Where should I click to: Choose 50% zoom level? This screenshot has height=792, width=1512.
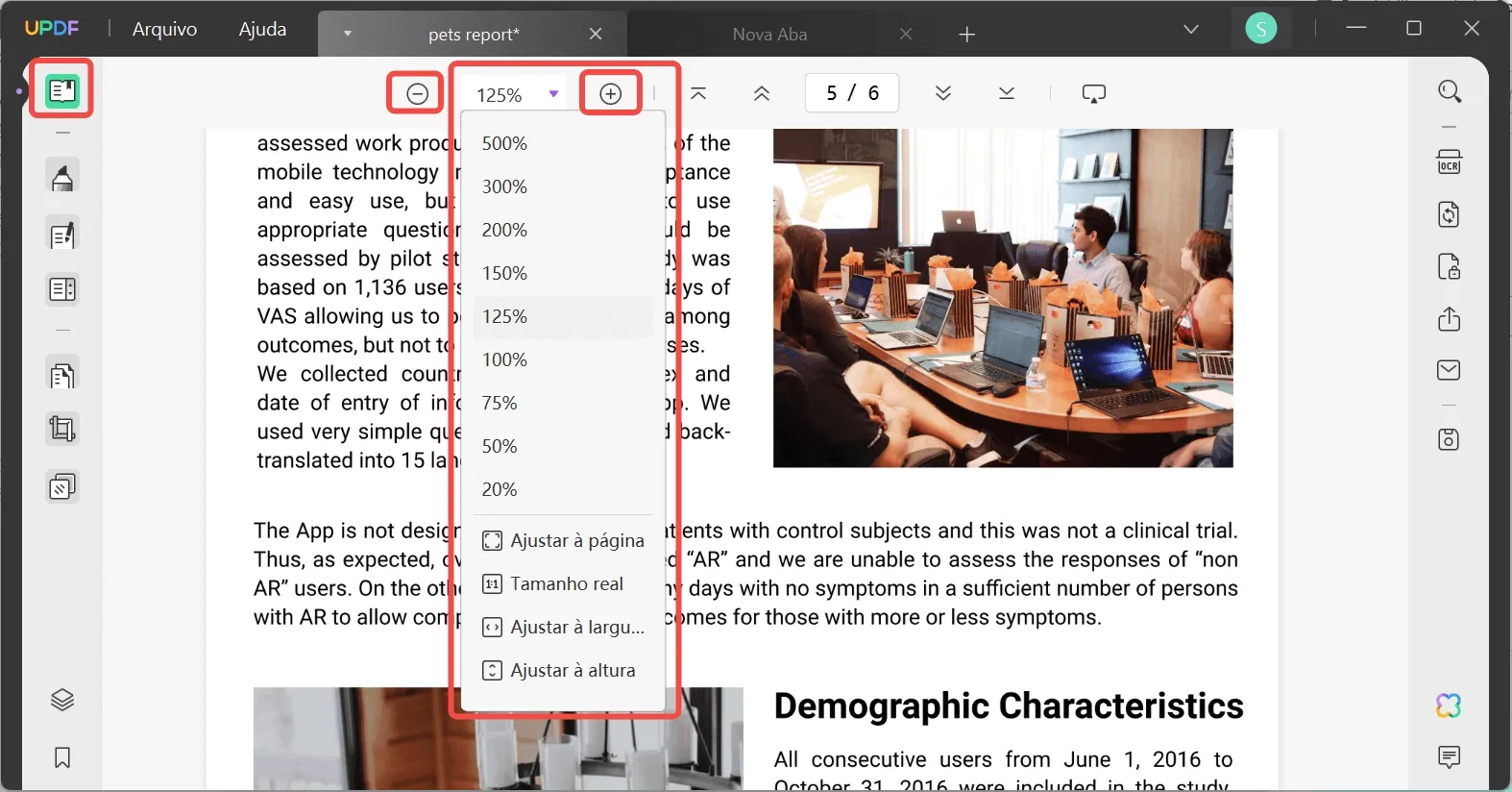[x=563, y=446]
